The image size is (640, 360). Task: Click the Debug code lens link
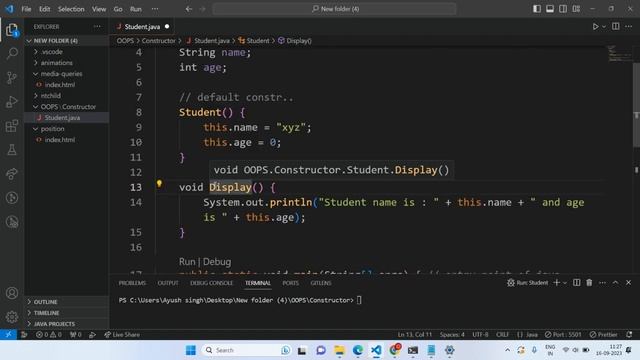[x=217, y=262]
